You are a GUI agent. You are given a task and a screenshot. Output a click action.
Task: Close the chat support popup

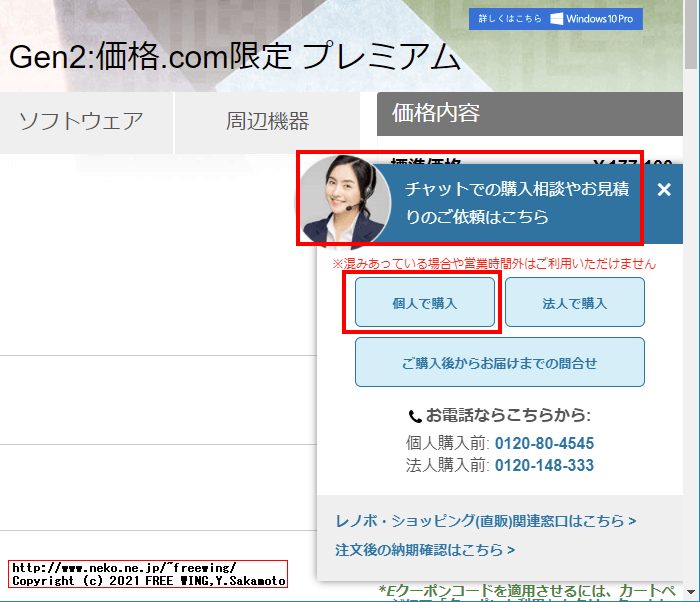pyautogui.click(x=664, y=189)
